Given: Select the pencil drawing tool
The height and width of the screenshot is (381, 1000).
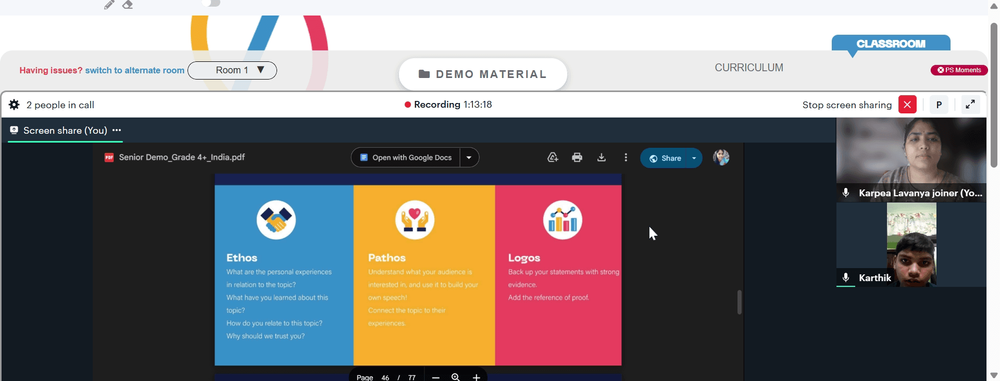Looking at the screenshot, I should point(109,4).
